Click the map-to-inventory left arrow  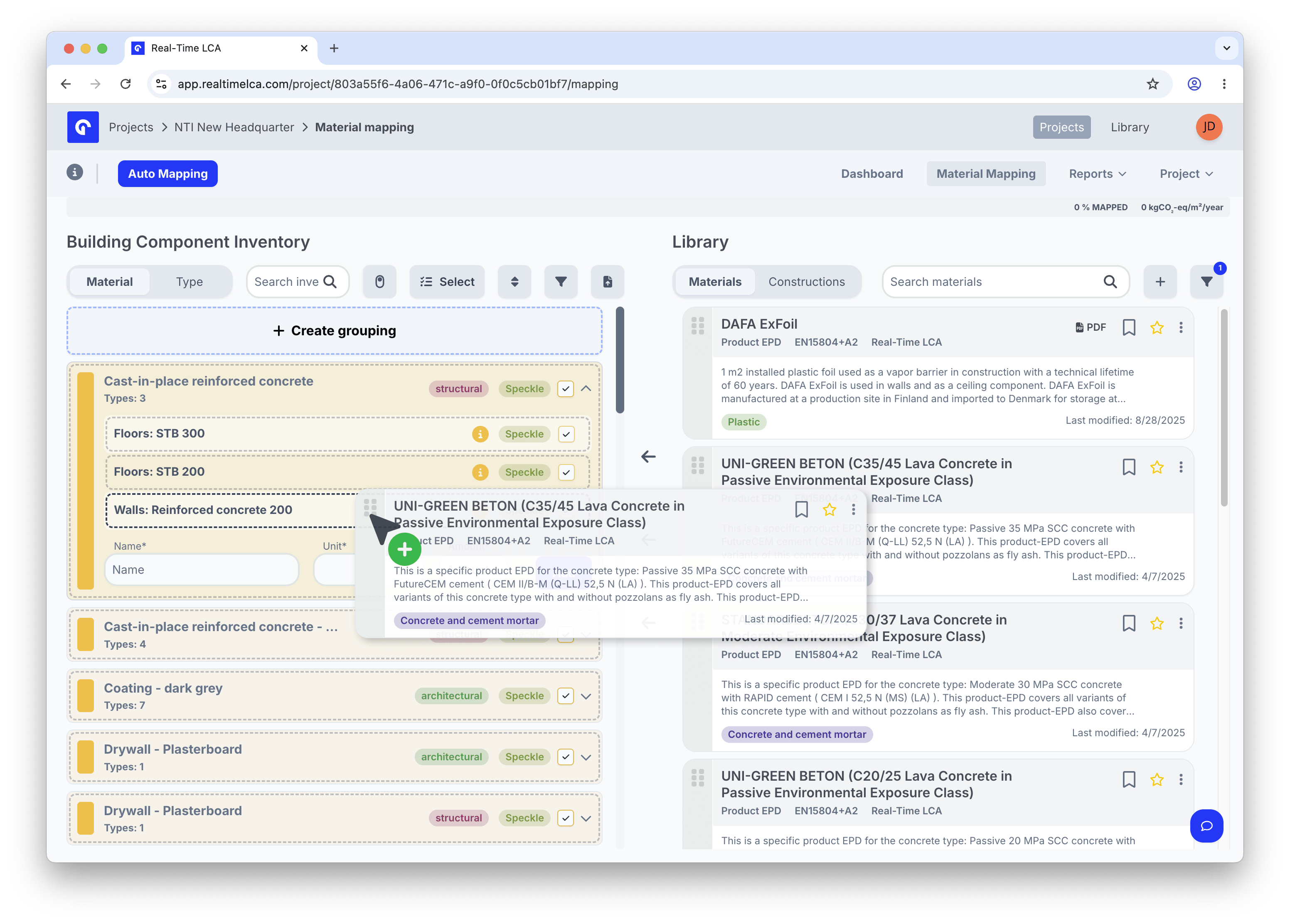[648, 457]
